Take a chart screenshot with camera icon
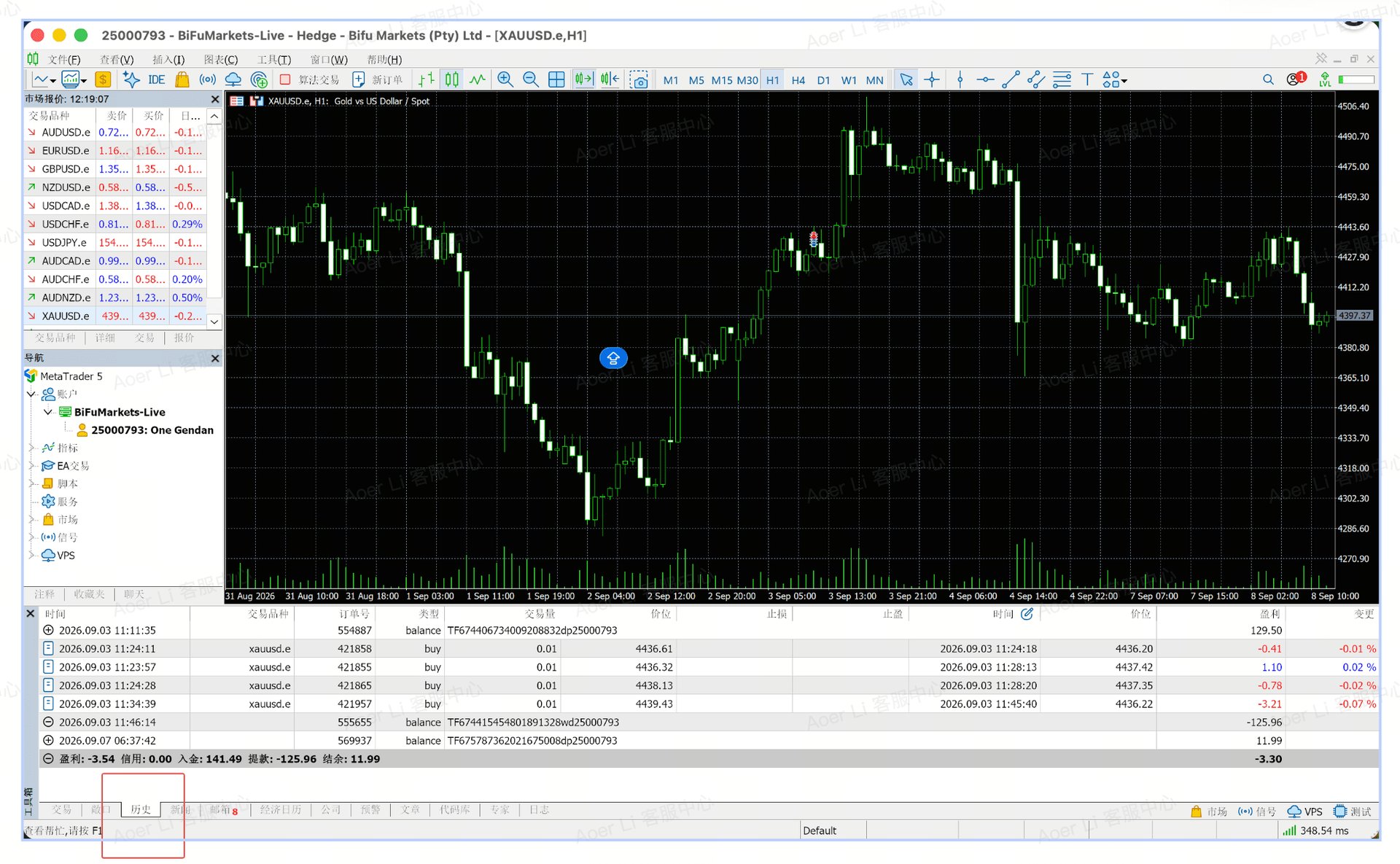1400x864 pixels. coord(639,79)
